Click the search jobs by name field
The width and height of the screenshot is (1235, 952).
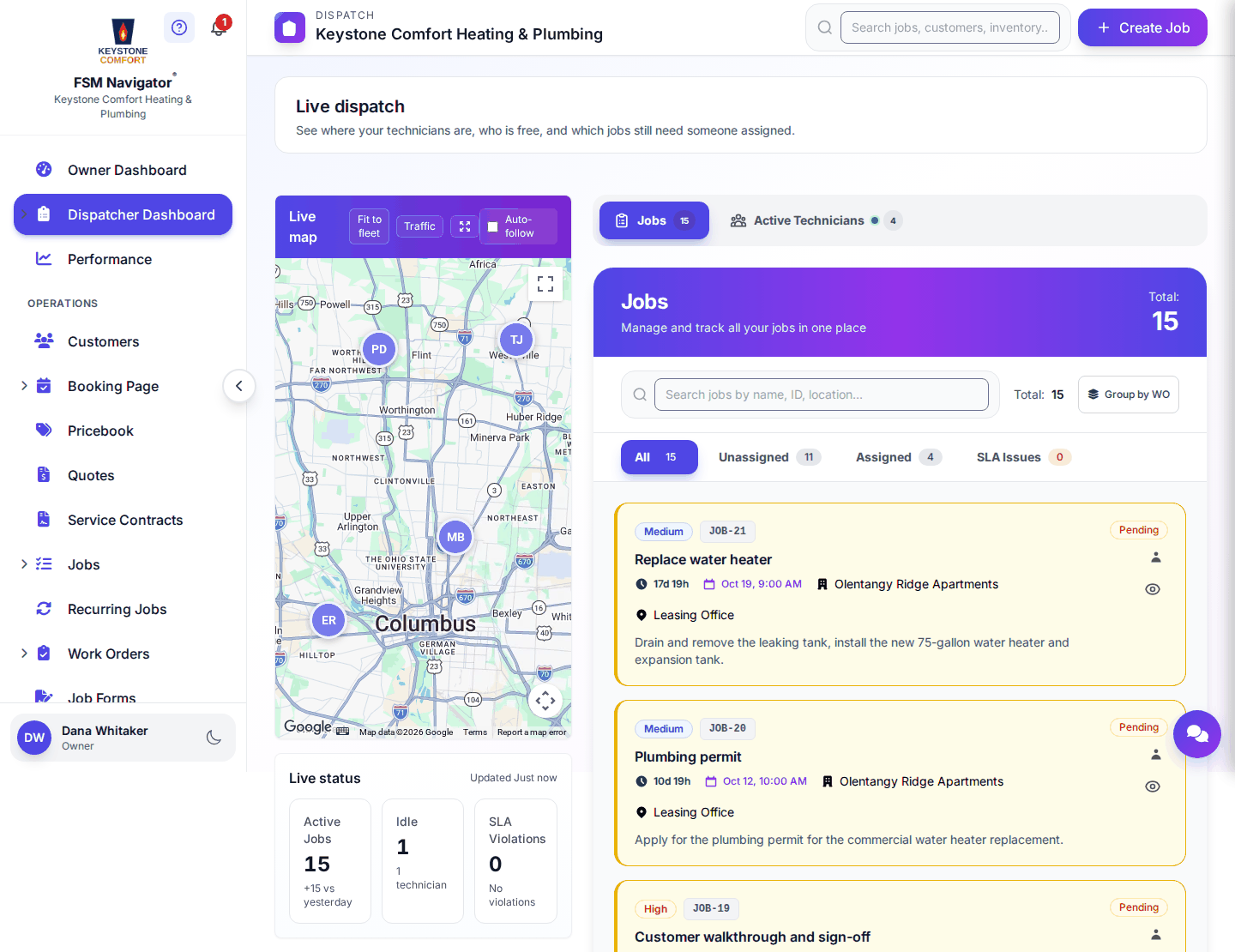click(x=822, y=395)
